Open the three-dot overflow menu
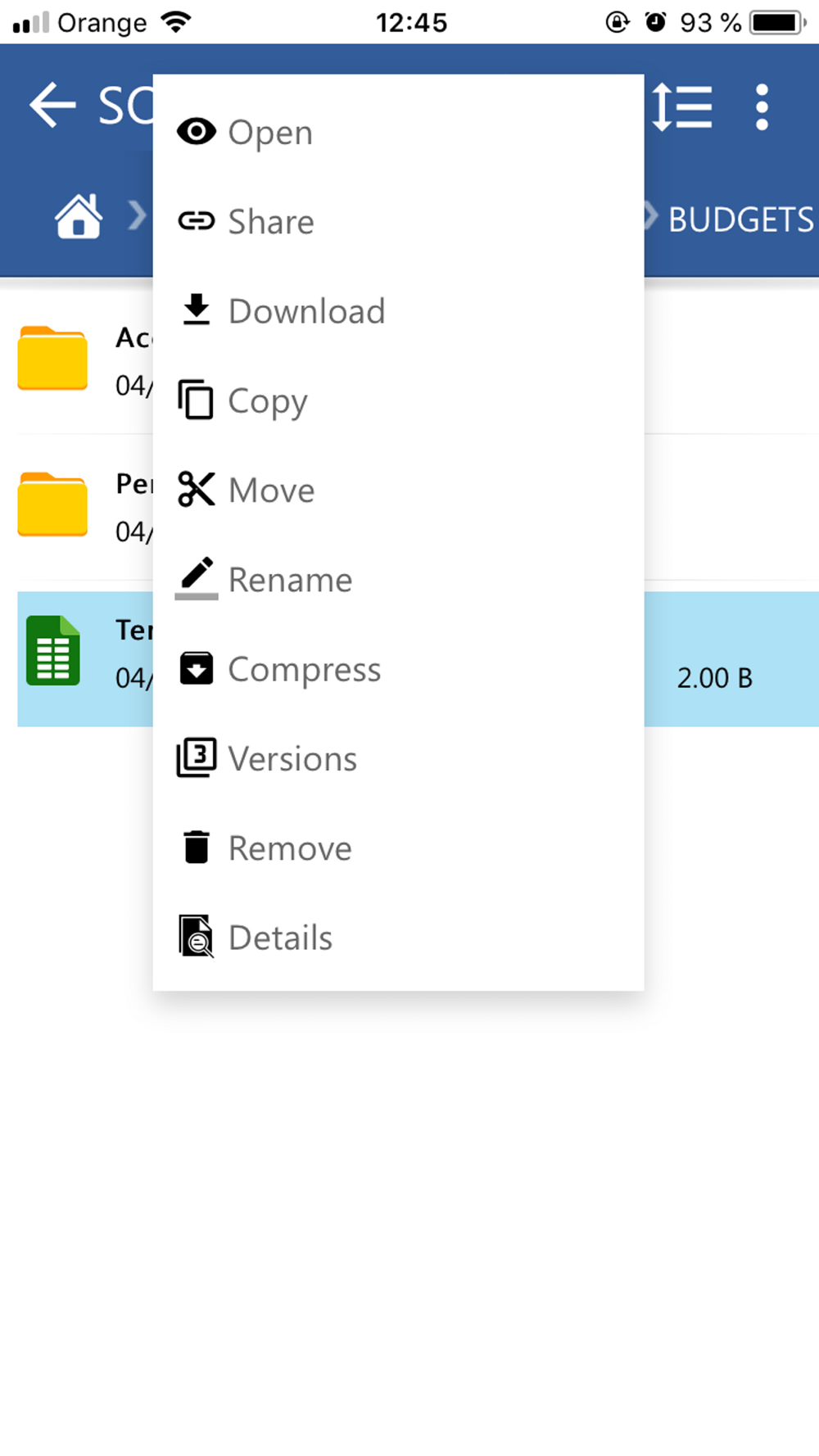This screenshot has width=819, height=1456. (762, 107)
